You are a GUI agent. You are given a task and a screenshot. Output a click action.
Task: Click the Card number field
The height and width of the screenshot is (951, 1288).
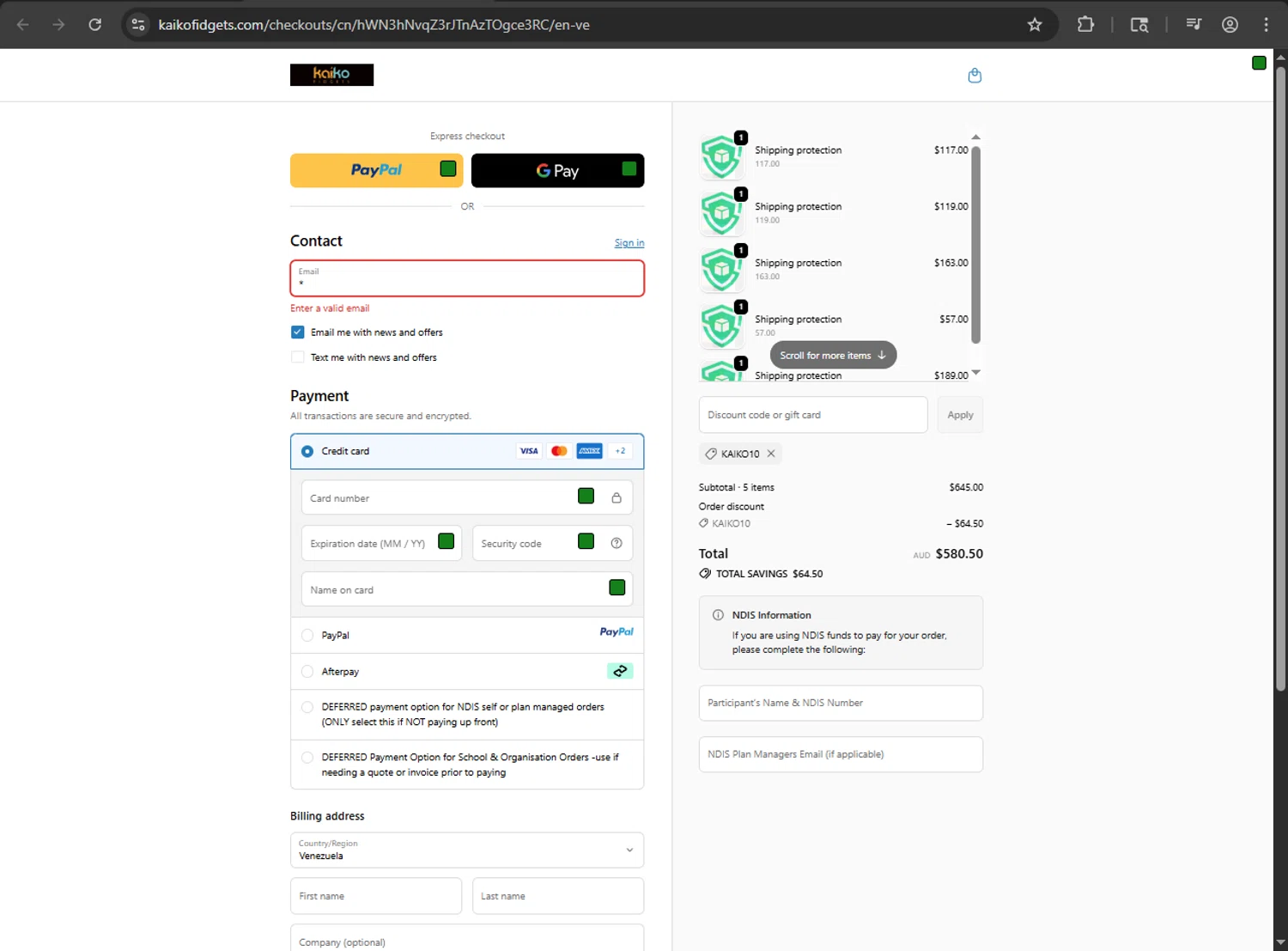tap(467, 498)
